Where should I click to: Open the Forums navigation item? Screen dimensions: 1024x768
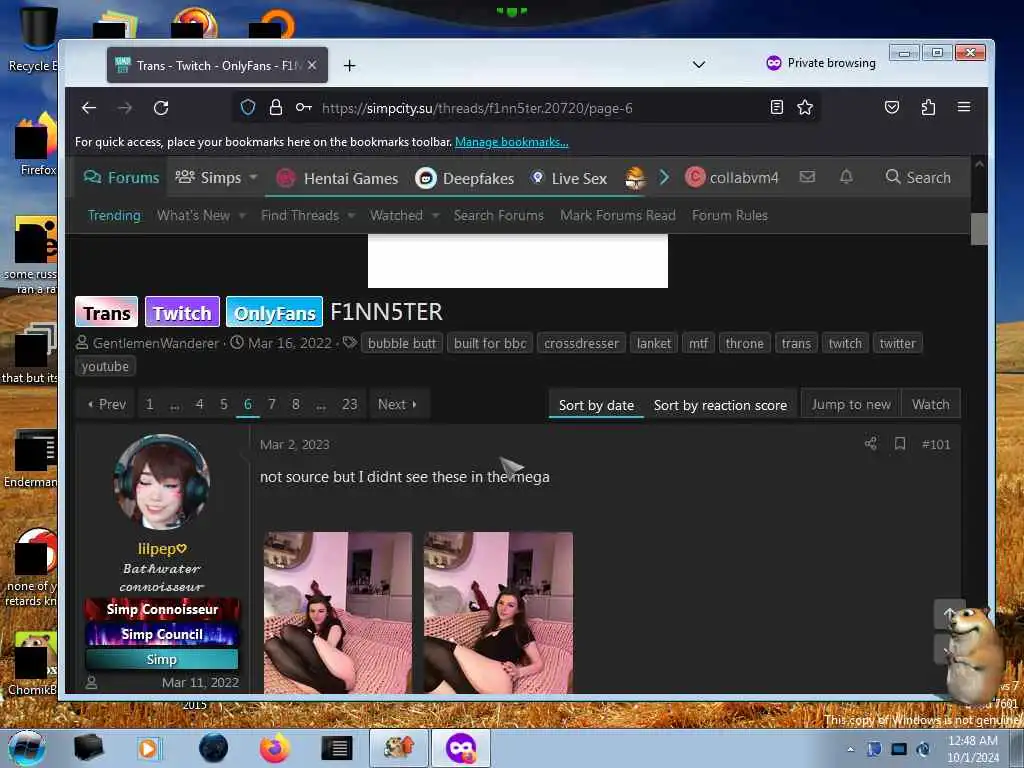click(x=121, y=178)
